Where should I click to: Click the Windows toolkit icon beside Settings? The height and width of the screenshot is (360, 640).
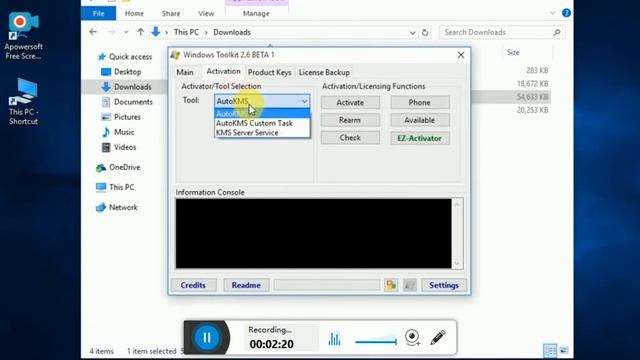410,285
